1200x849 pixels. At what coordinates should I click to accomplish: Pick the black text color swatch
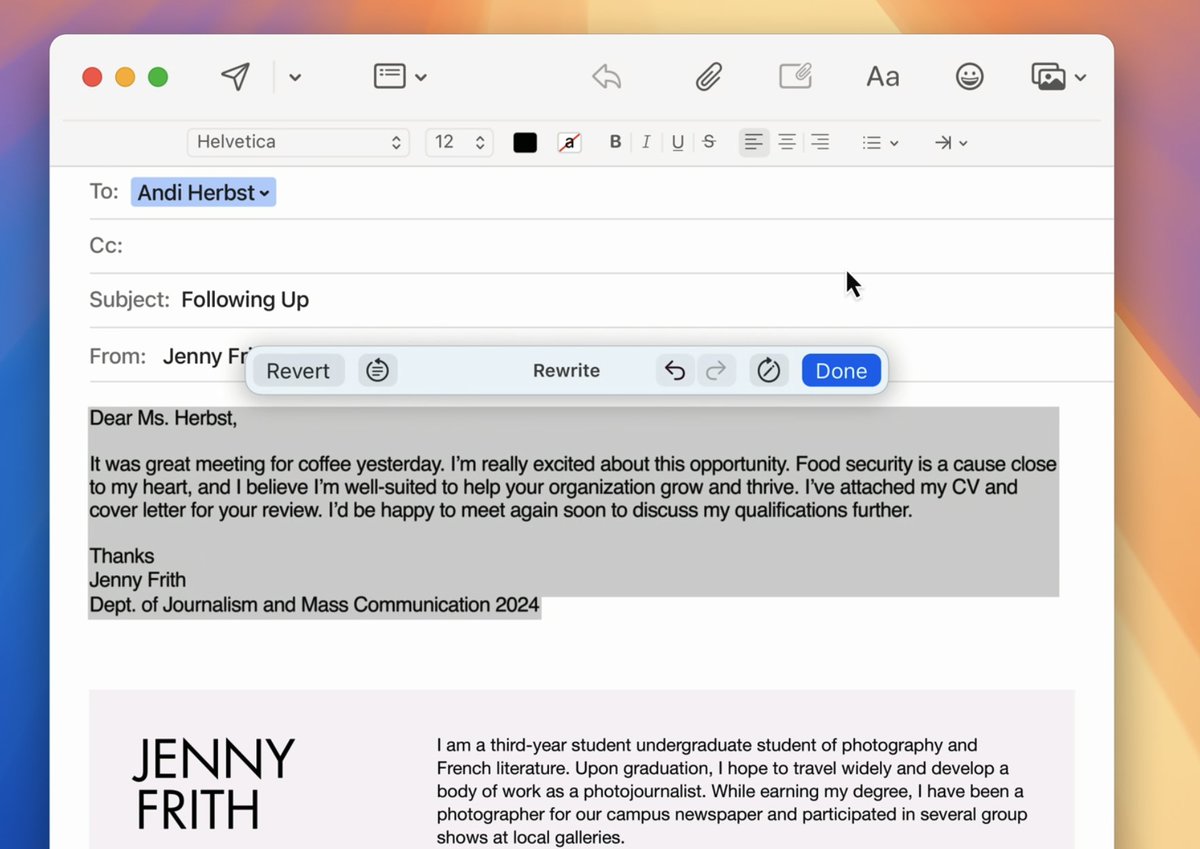click(525, 143)
